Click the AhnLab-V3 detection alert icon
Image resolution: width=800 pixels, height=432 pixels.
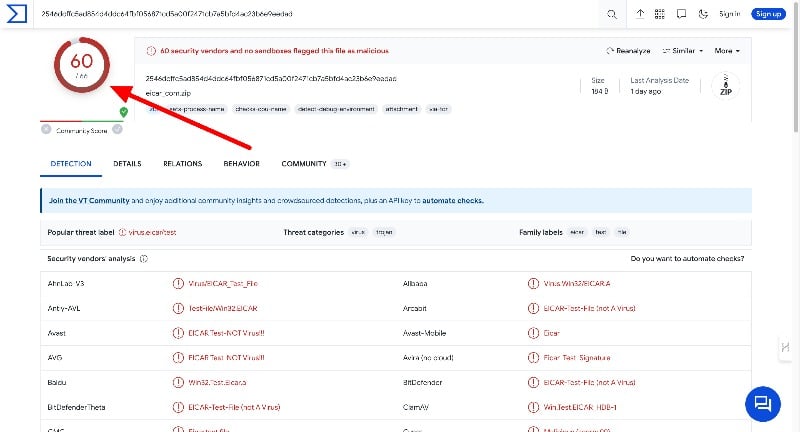178,283
